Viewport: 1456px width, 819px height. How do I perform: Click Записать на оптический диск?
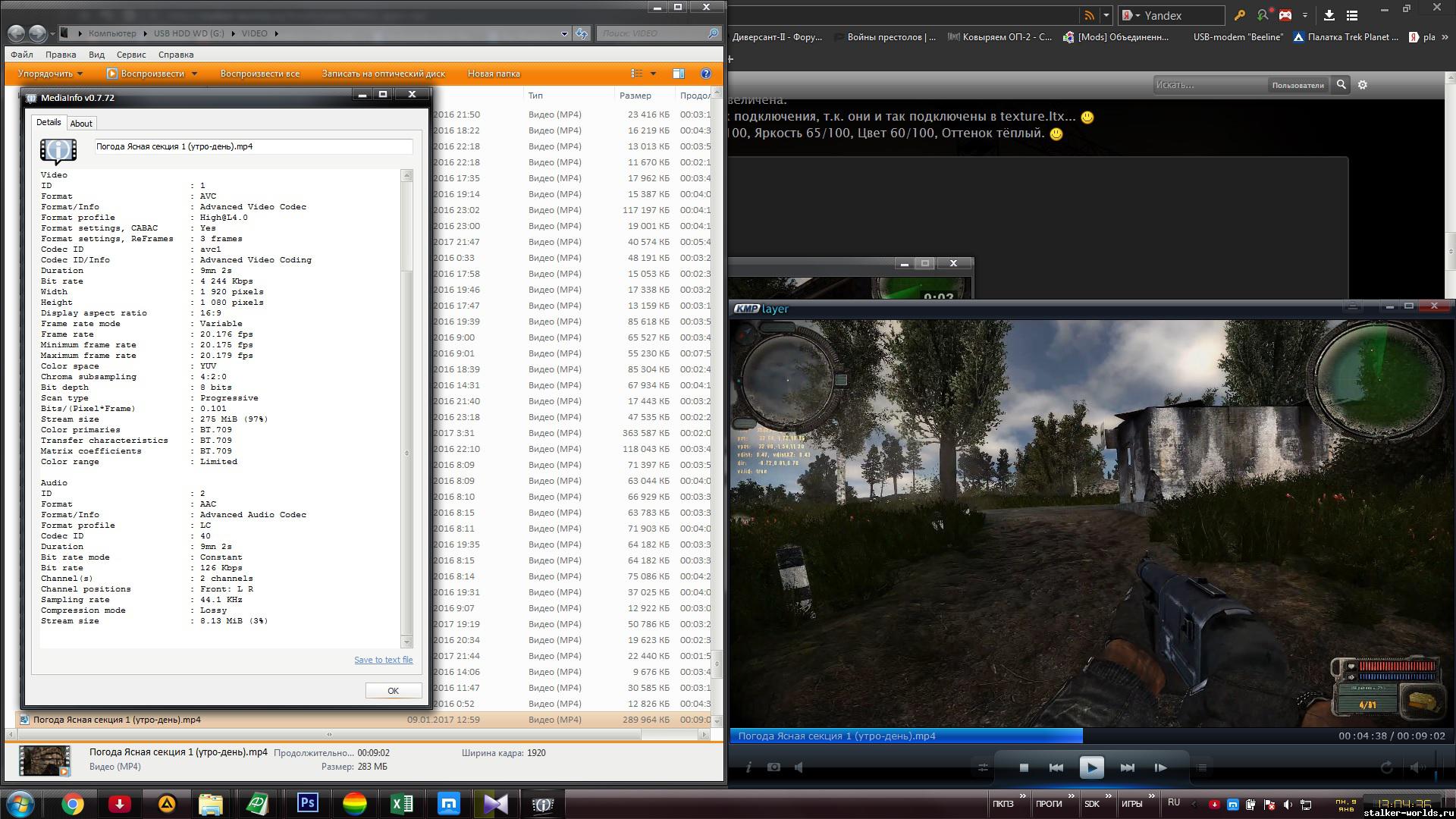coord(384,74)
